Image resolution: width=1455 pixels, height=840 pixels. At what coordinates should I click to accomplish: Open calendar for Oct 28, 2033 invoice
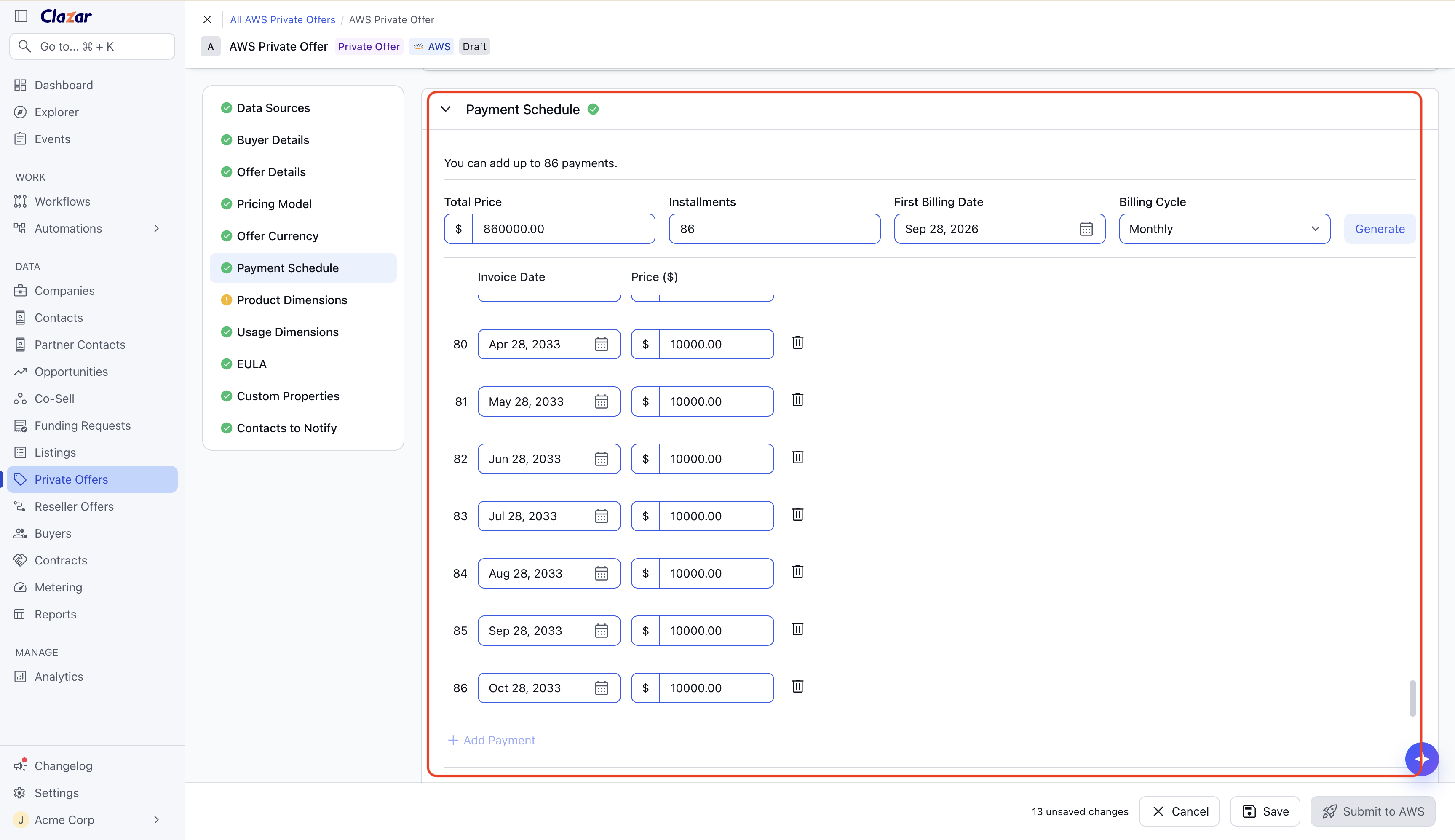coord(601,688)
